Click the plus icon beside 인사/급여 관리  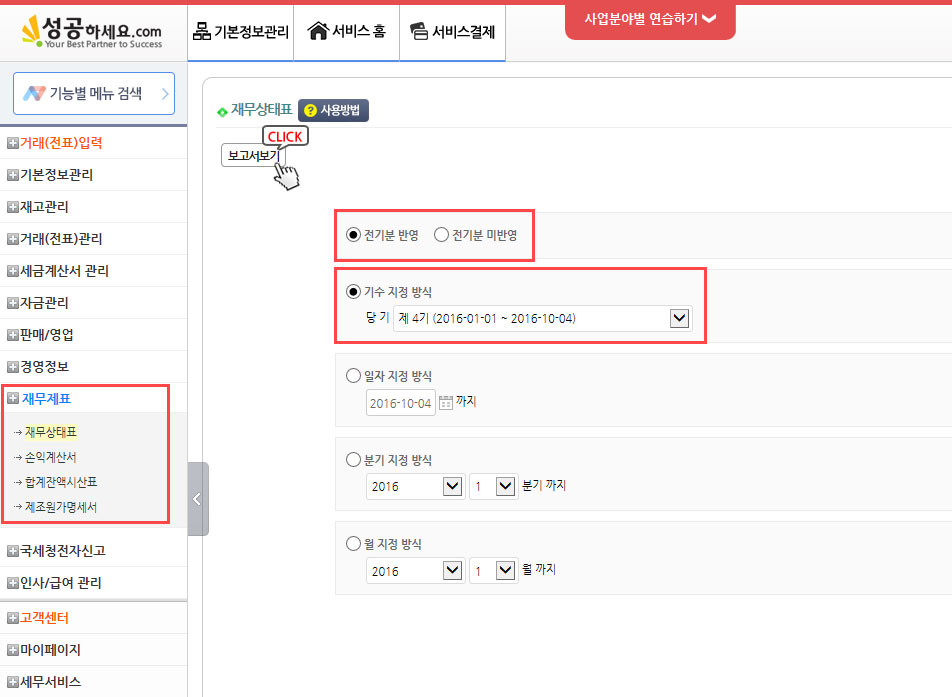[12, 583]
